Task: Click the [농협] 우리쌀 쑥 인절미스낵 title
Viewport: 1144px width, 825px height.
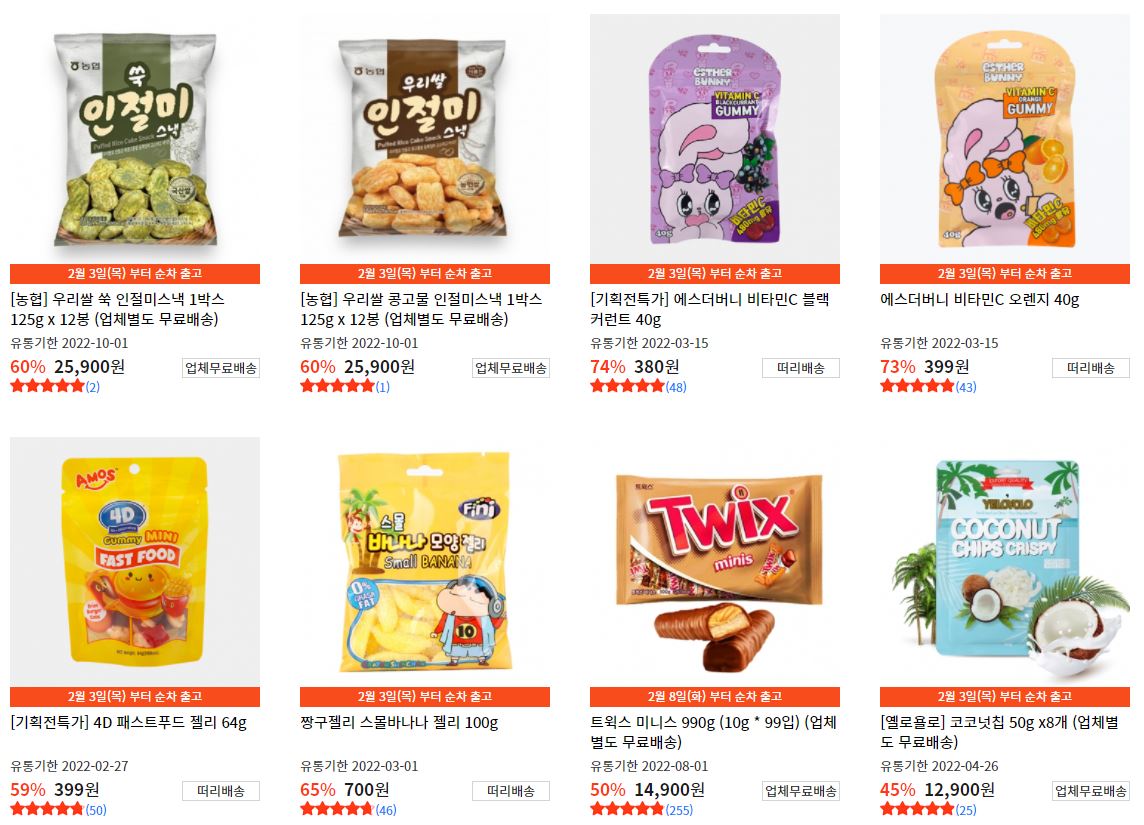Action: click(117, 309)
